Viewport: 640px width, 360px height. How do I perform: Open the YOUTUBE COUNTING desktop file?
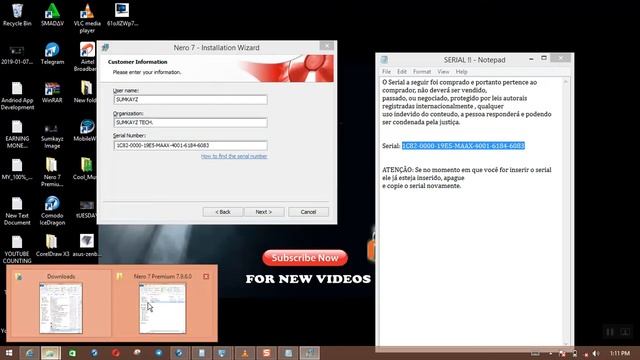17,249
